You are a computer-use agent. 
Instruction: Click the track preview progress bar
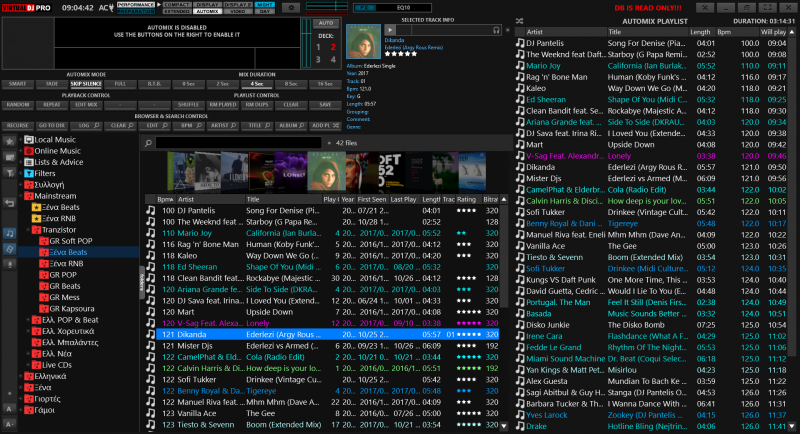443,30
